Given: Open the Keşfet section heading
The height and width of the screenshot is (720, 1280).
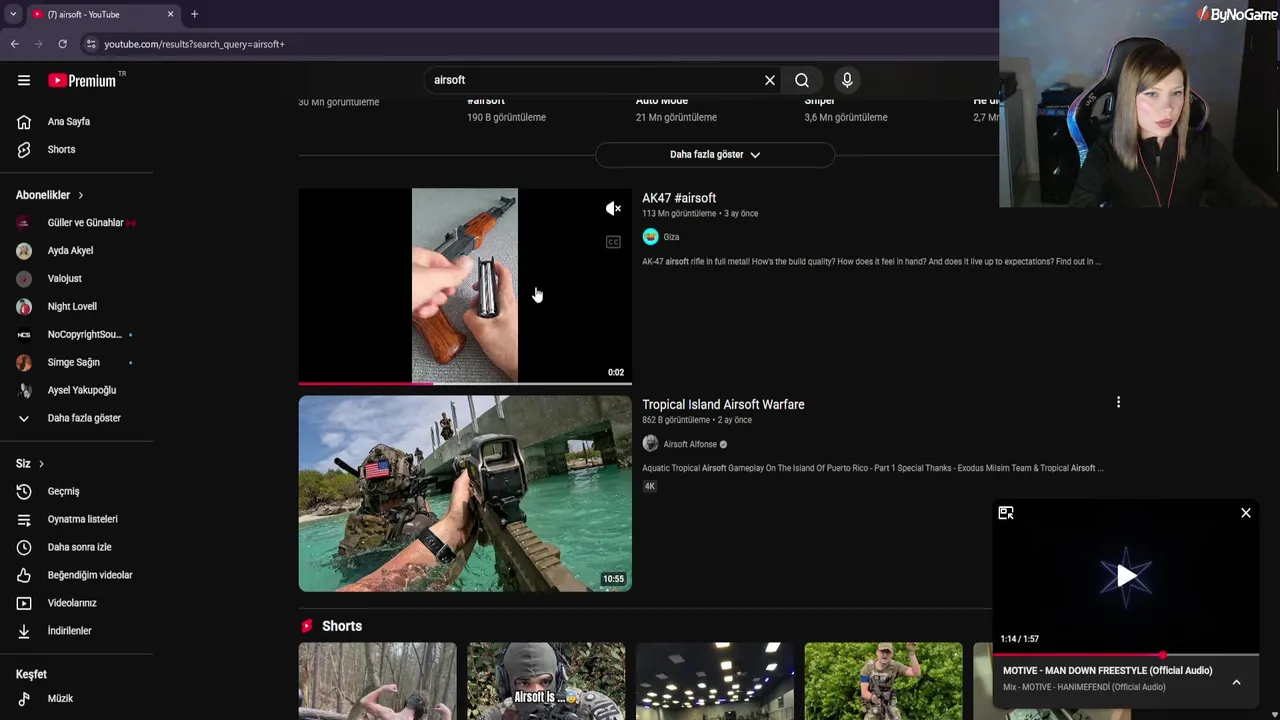Looking at the screenshot, I should pyautogui.click(x=31, y=675).
